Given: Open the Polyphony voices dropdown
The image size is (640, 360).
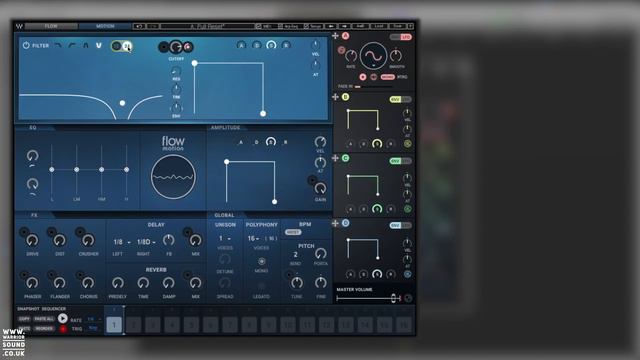Looking at the screenshot, I should (254, 238).
